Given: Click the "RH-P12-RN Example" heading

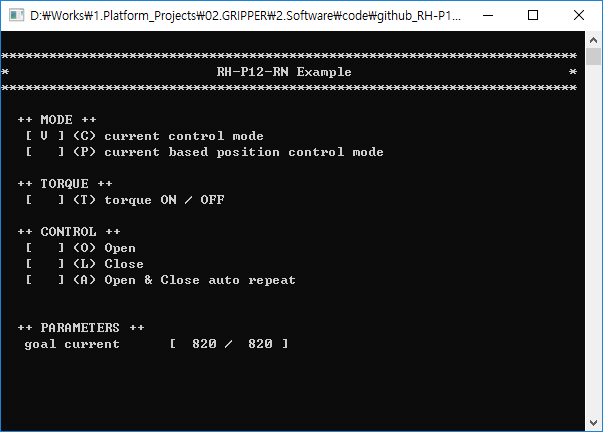Looking at the screenshot, I should [x=284, y=72].
